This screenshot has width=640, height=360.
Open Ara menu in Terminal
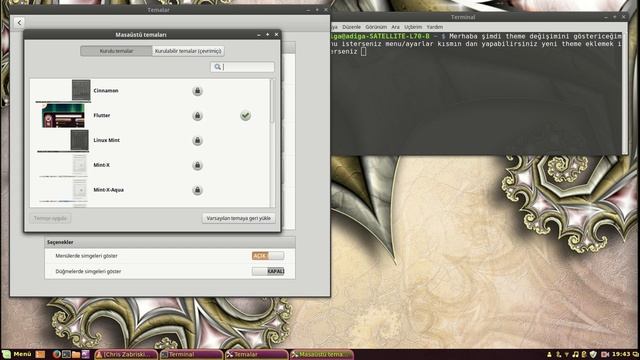coord(395,27)
